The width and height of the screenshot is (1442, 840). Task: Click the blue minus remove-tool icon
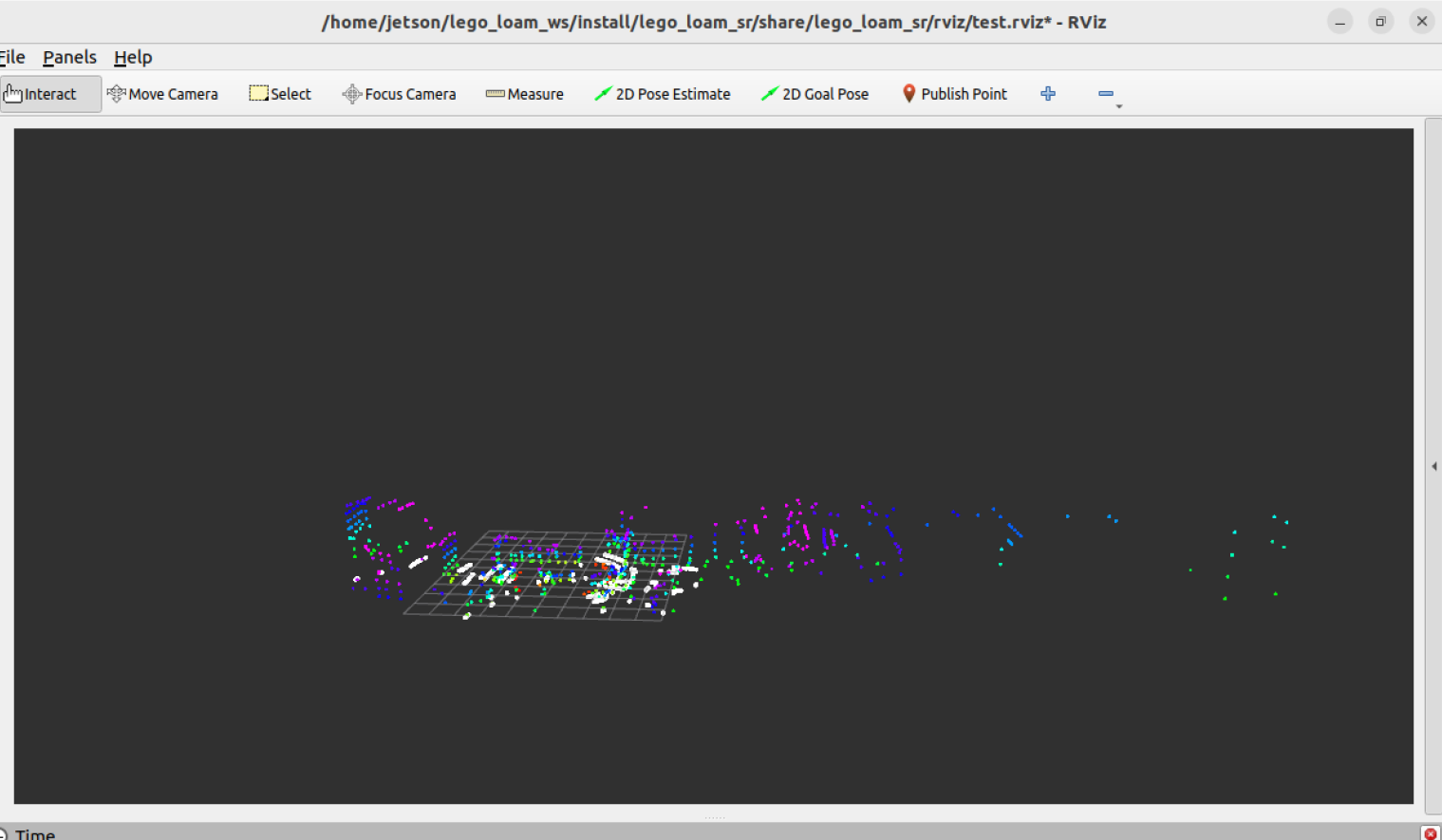(x=1107, y=94)
